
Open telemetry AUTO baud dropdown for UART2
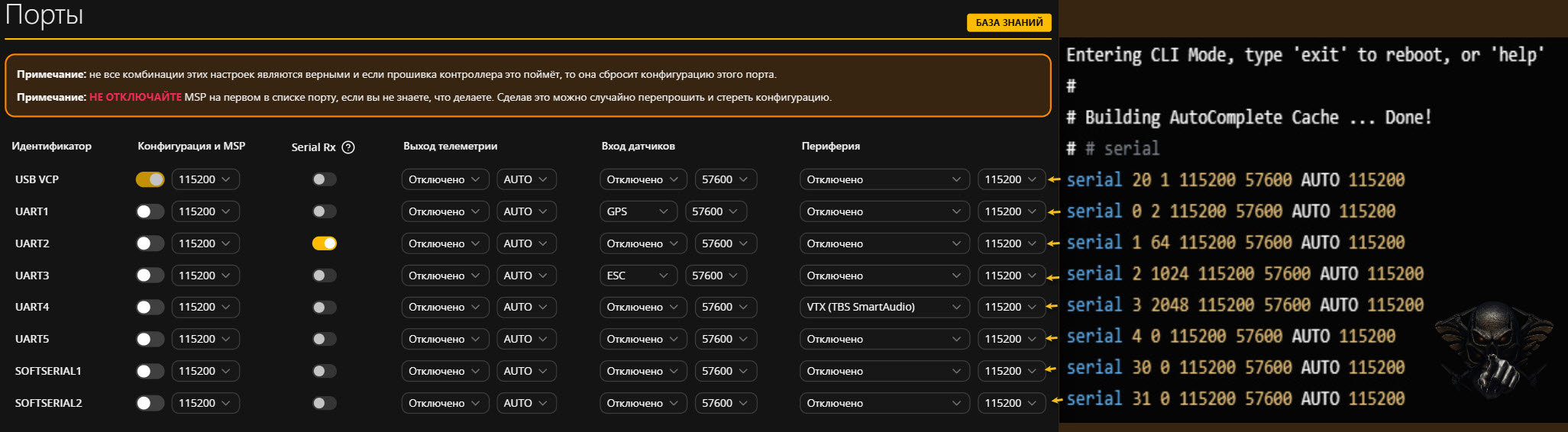pyautogui.click(x=526, y=243)
